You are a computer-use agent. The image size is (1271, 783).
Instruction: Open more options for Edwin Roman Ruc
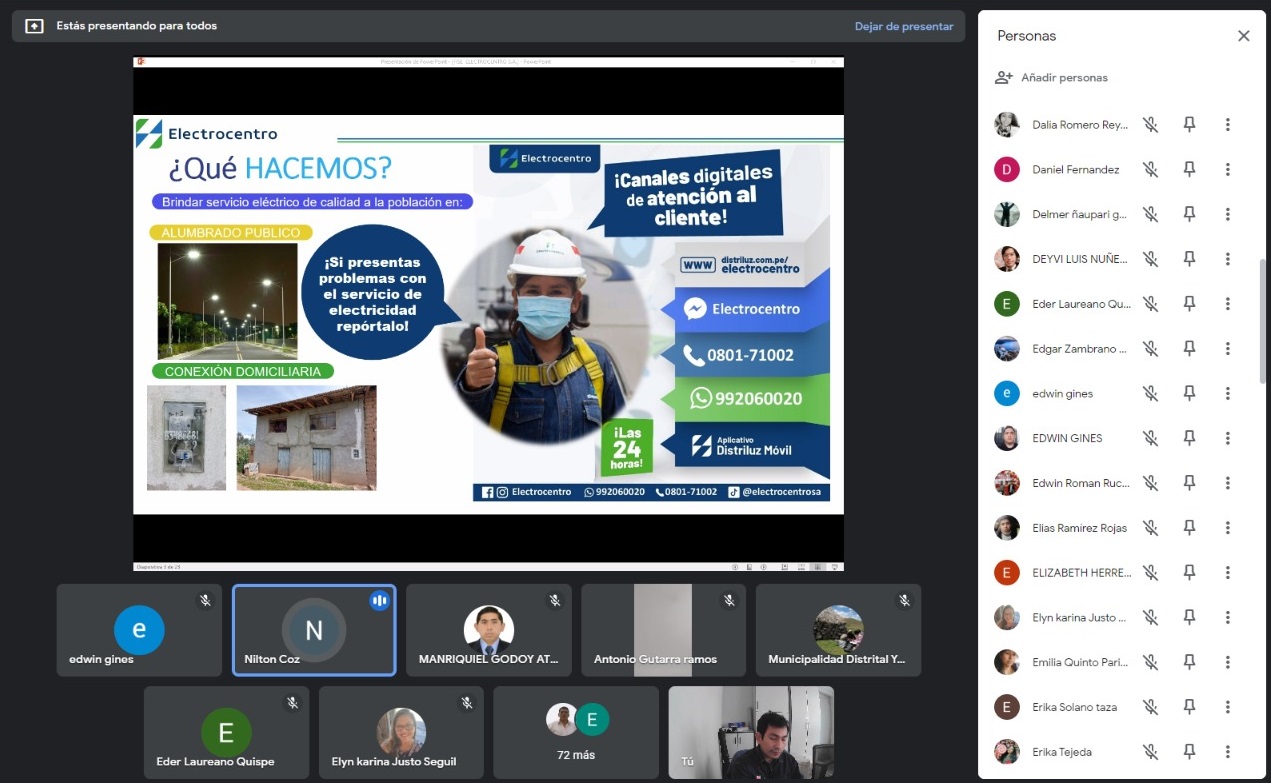(1227, 483)
